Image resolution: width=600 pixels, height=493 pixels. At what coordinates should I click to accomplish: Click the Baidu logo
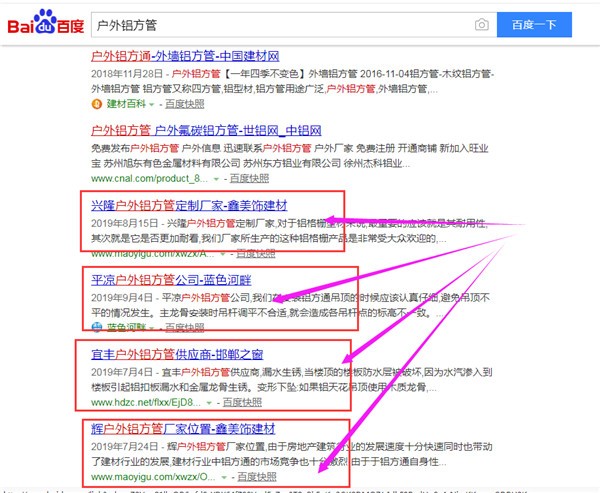46,22
